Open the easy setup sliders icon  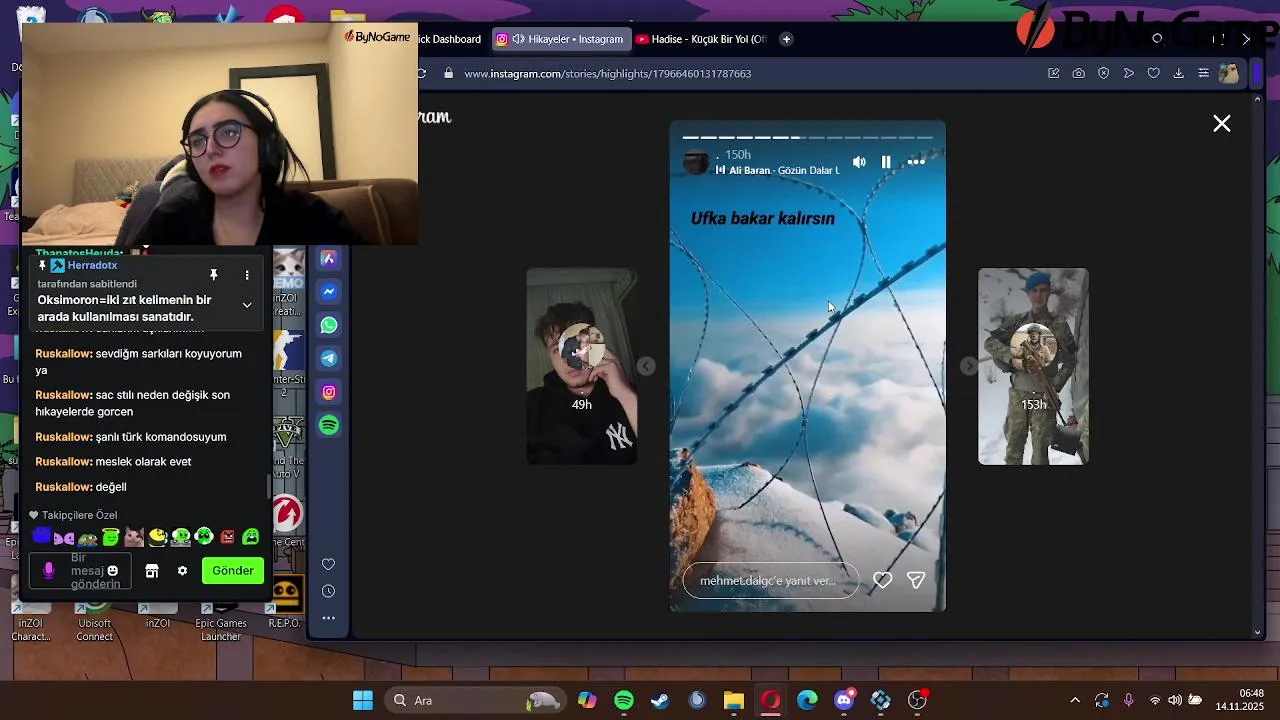click(1203, 73)
